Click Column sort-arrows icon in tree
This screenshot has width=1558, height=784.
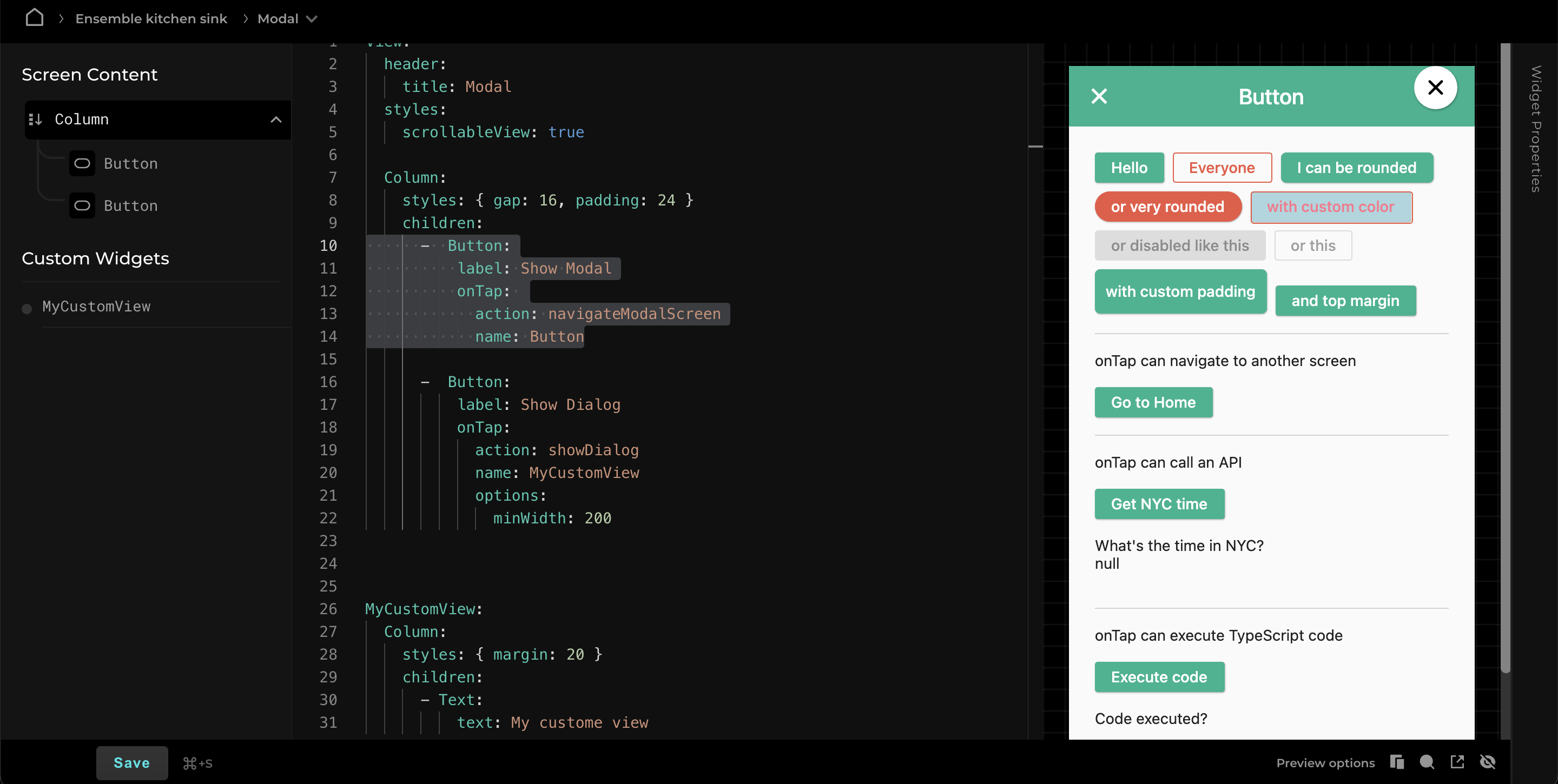point(35,119)
